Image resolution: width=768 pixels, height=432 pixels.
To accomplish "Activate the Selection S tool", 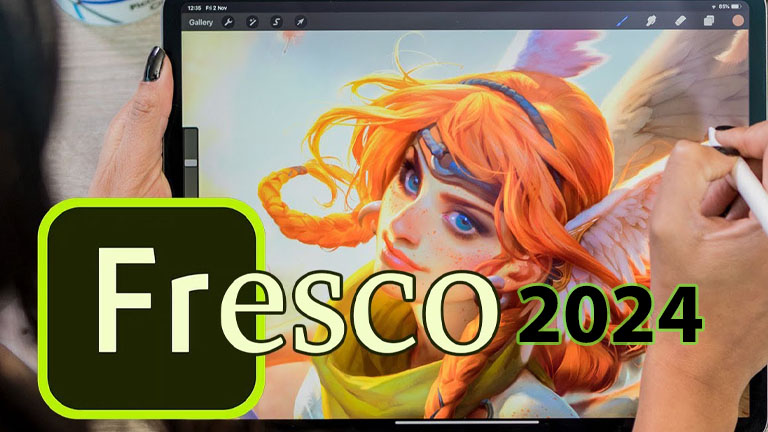I will [276, 22].
